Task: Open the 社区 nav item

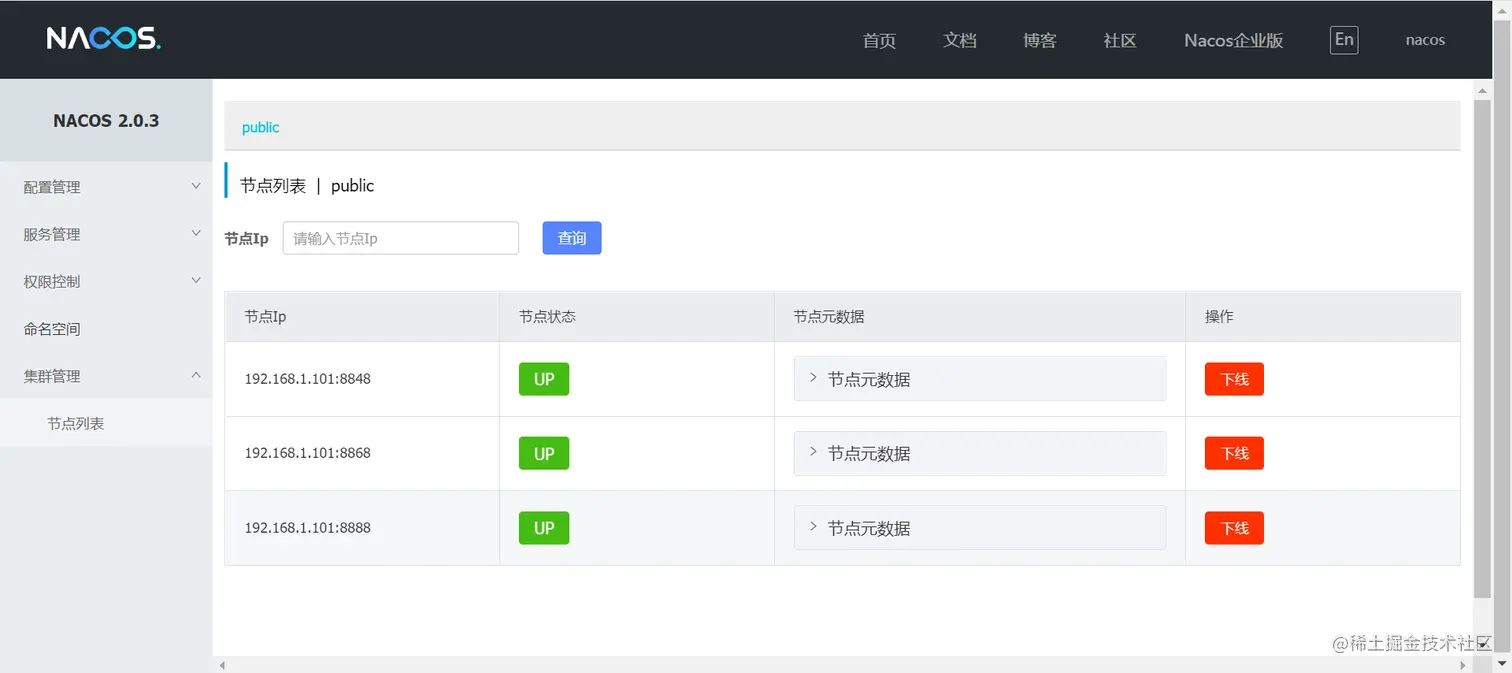Action: click(1119, 40)
